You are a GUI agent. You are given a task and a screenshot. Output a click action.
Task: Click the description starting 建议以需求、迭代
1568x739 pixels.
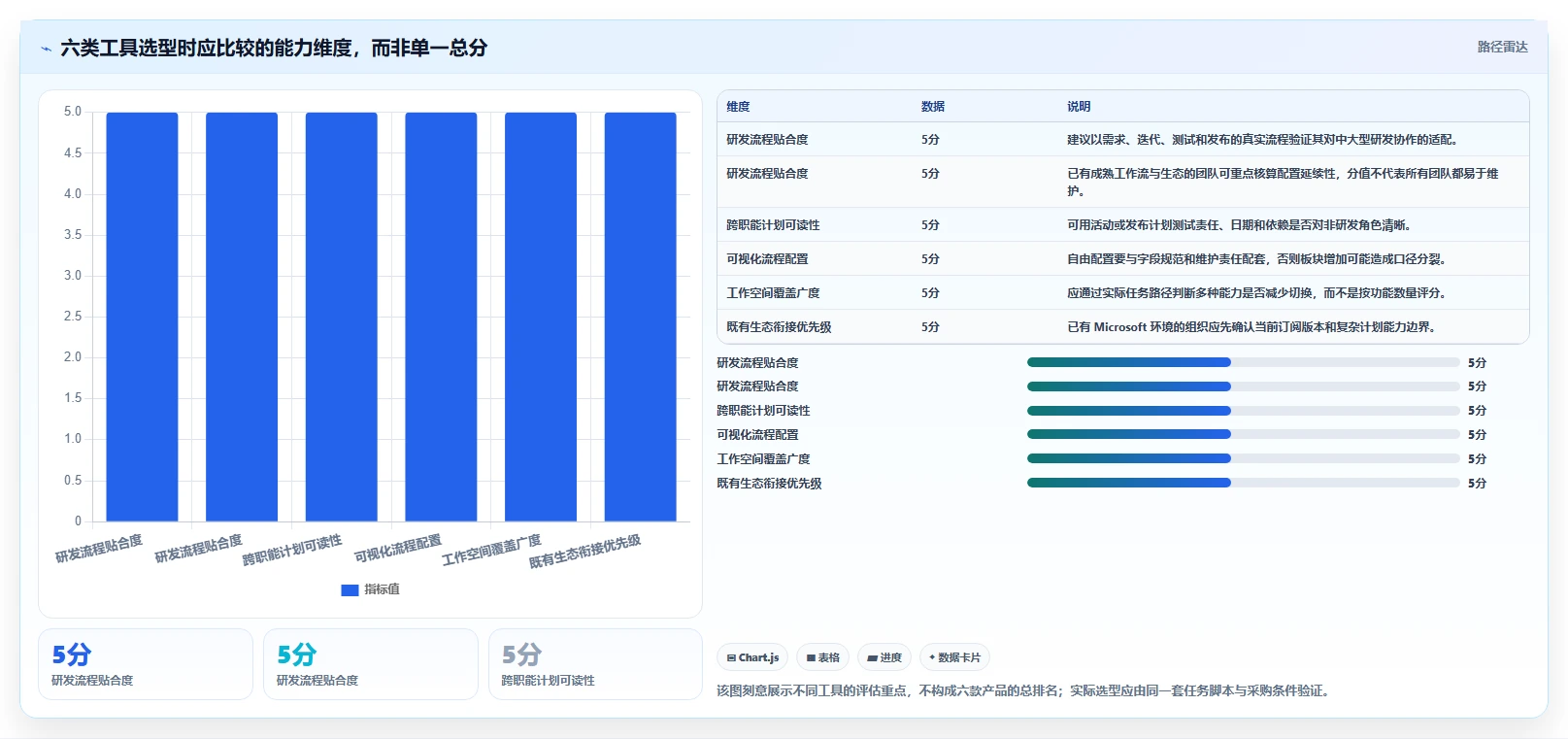(1262, 140)
